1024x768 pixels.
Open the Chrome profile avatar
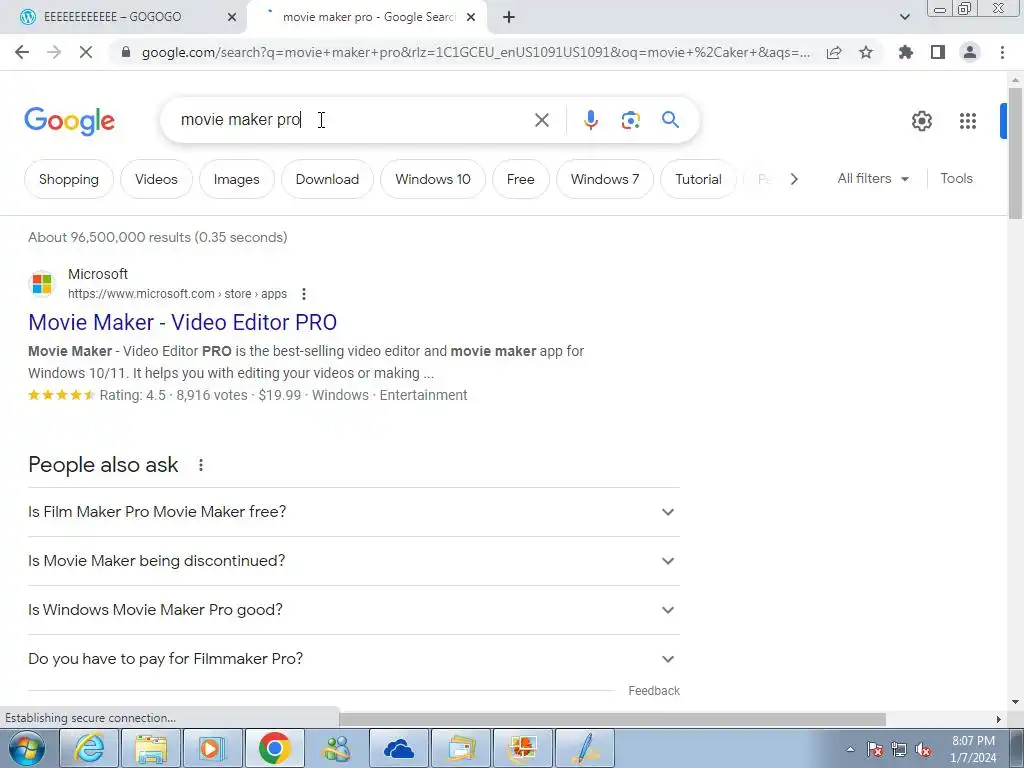tap(970, 52)
